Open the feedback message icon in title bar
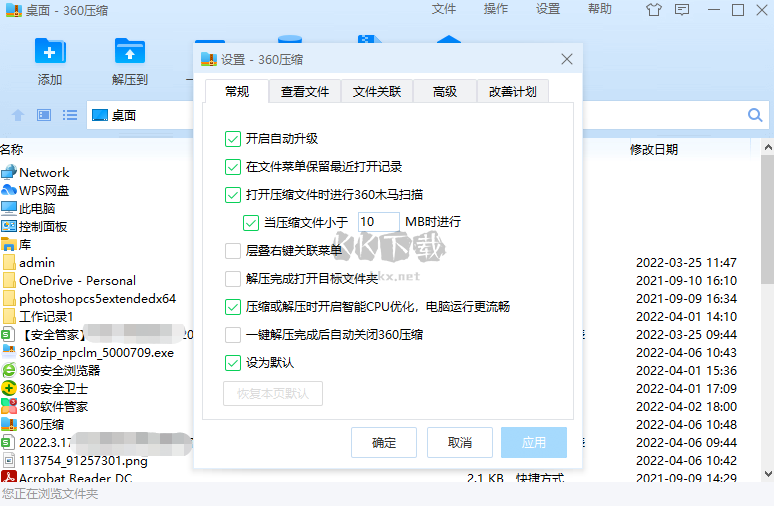This screenshot has width=774, height=506. 682,10
